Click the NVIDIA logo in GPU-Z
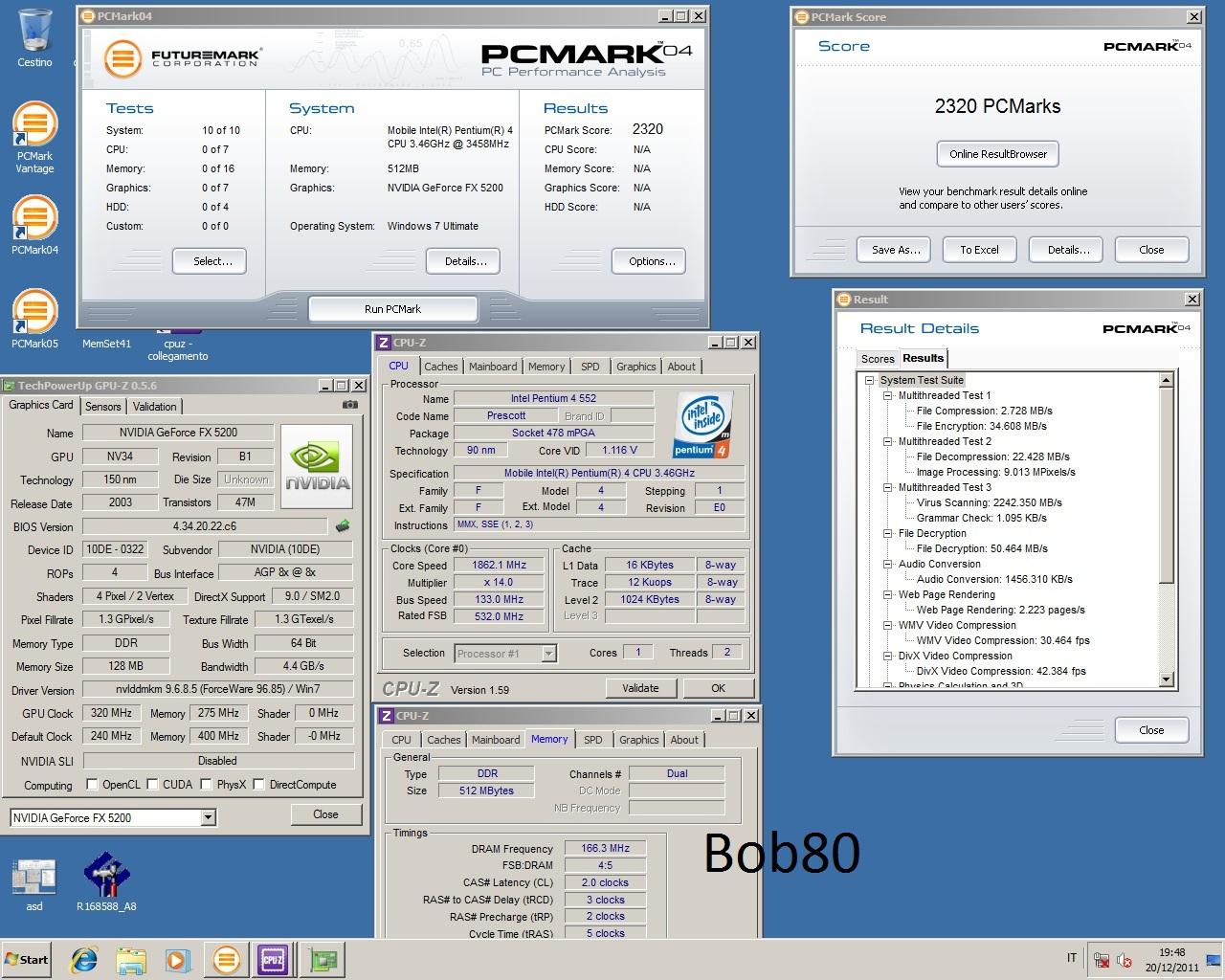Screen dimensions: 1225x980 pos(317,466)
